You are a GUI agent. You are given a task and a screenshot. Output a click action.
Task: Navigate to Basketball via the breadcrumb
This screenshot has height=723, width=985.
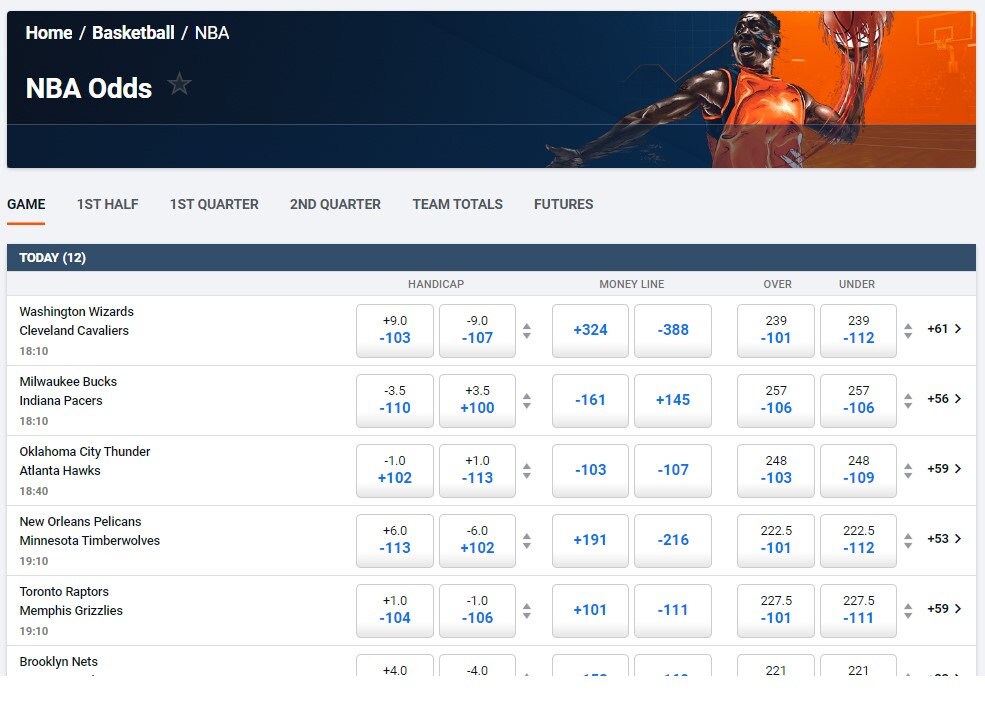pos(133,32)
